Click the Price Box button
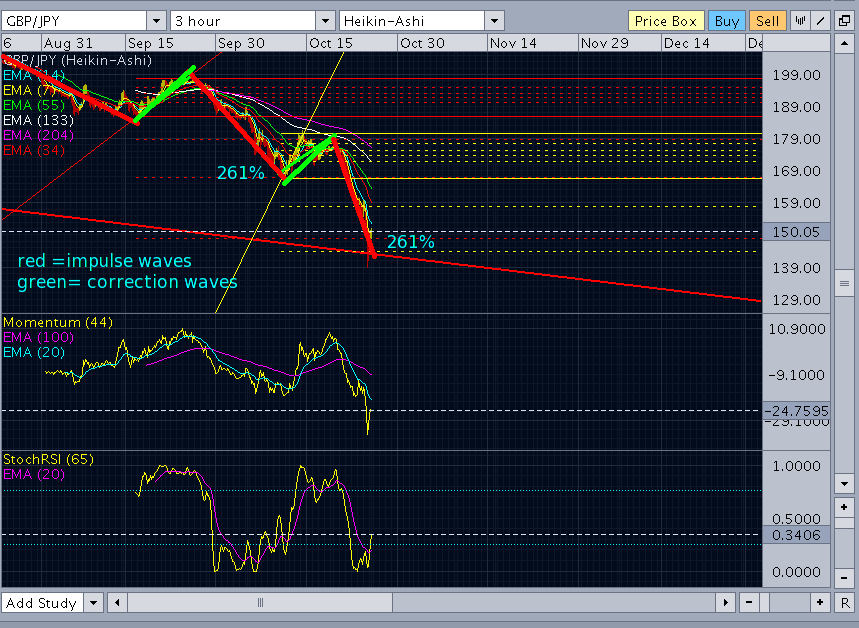 click(666, 21)
